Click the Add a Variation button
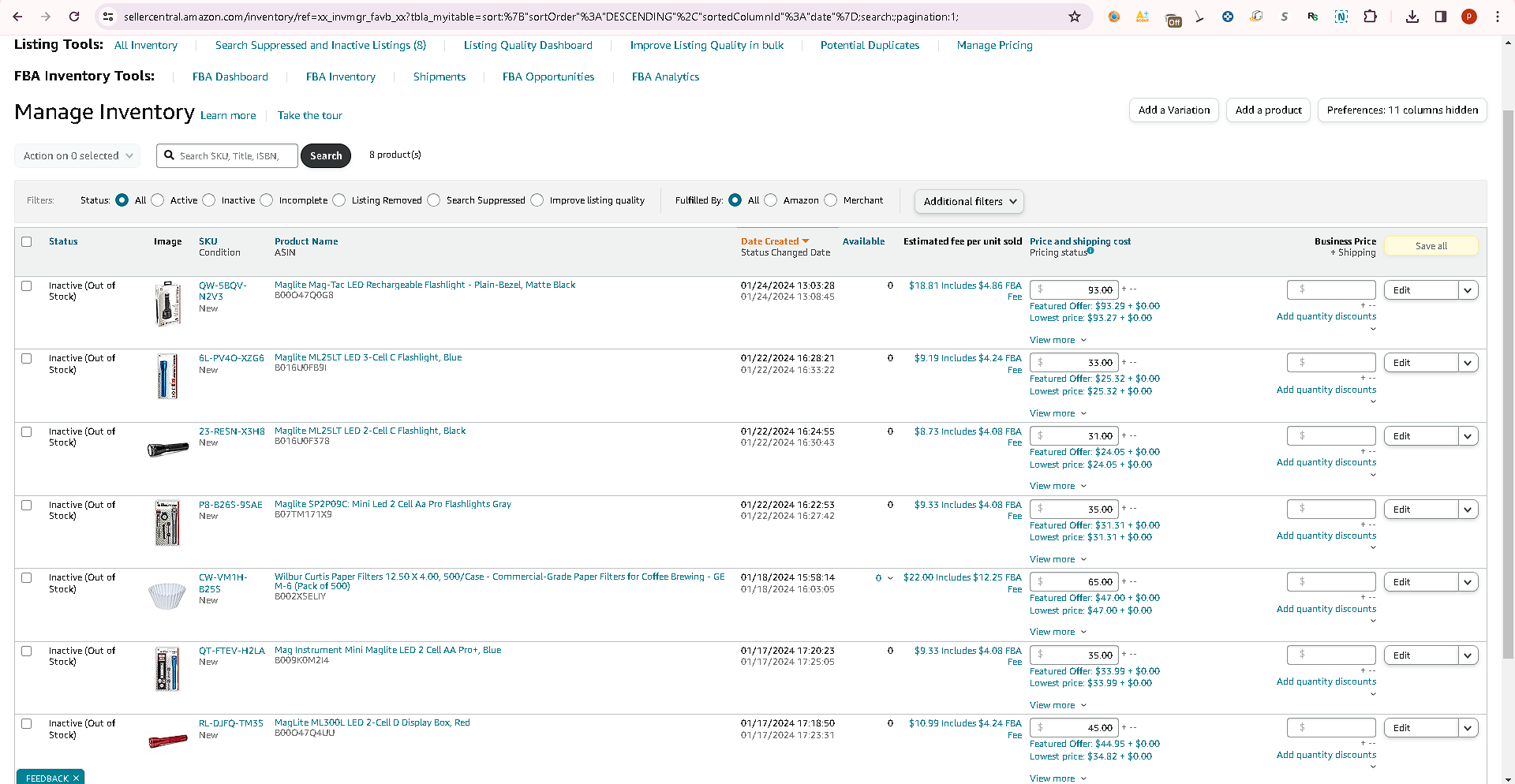Viewport: 1515px width, 784px height. pyautogui.click(x=1174, y=110)
